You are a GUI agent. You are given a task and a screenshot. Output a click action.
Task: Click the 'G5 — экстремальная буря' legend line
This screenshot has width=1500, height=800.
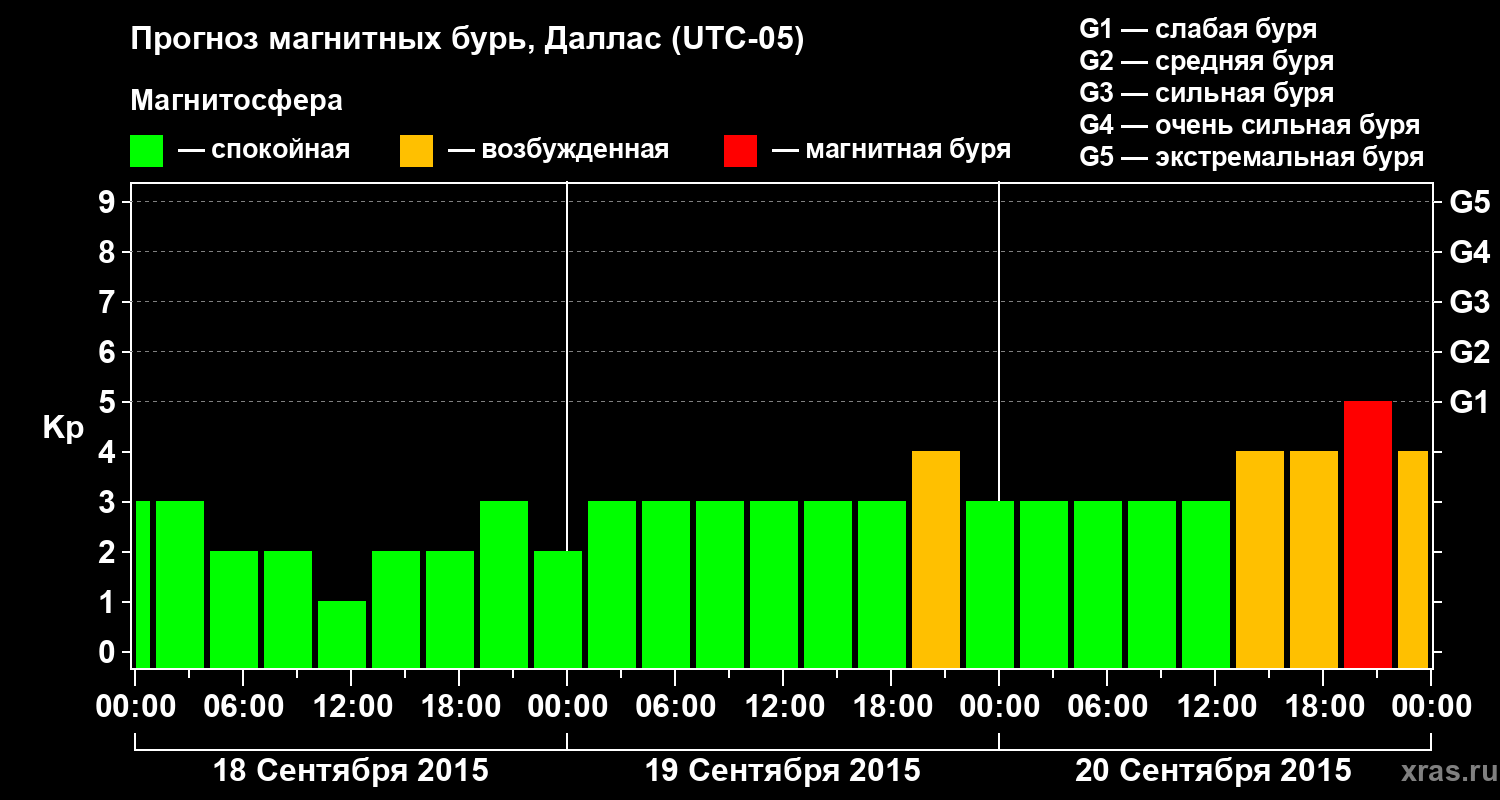(x=1252, y=158)
